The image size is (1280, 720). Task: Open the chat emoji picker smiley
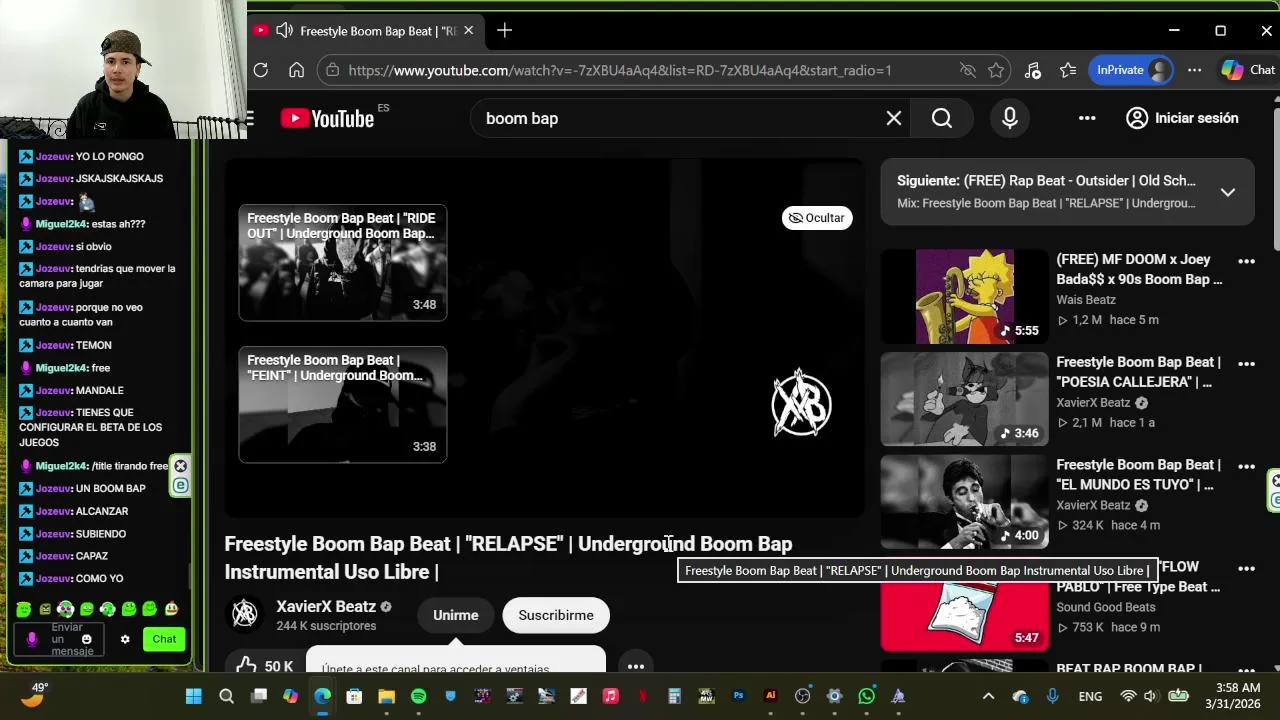[86, 639]
